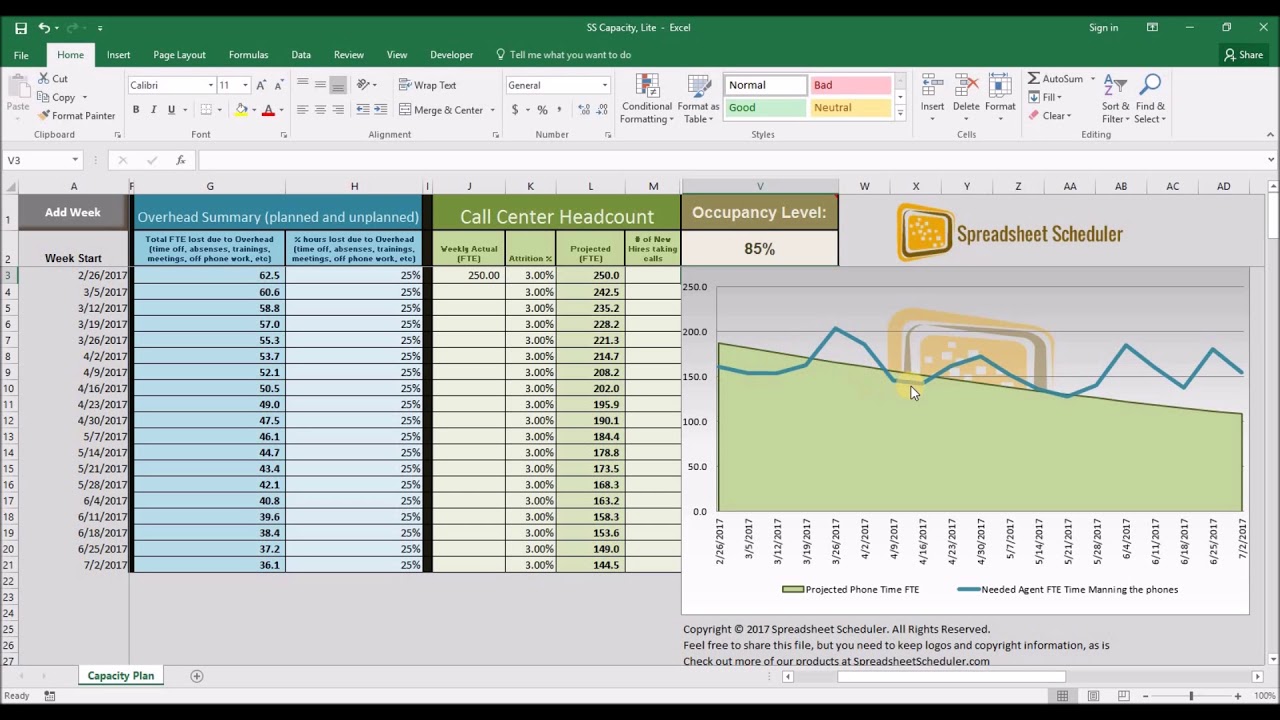1280x720 pixels.
Task: Click Center align icon
Action: (320, 110)
